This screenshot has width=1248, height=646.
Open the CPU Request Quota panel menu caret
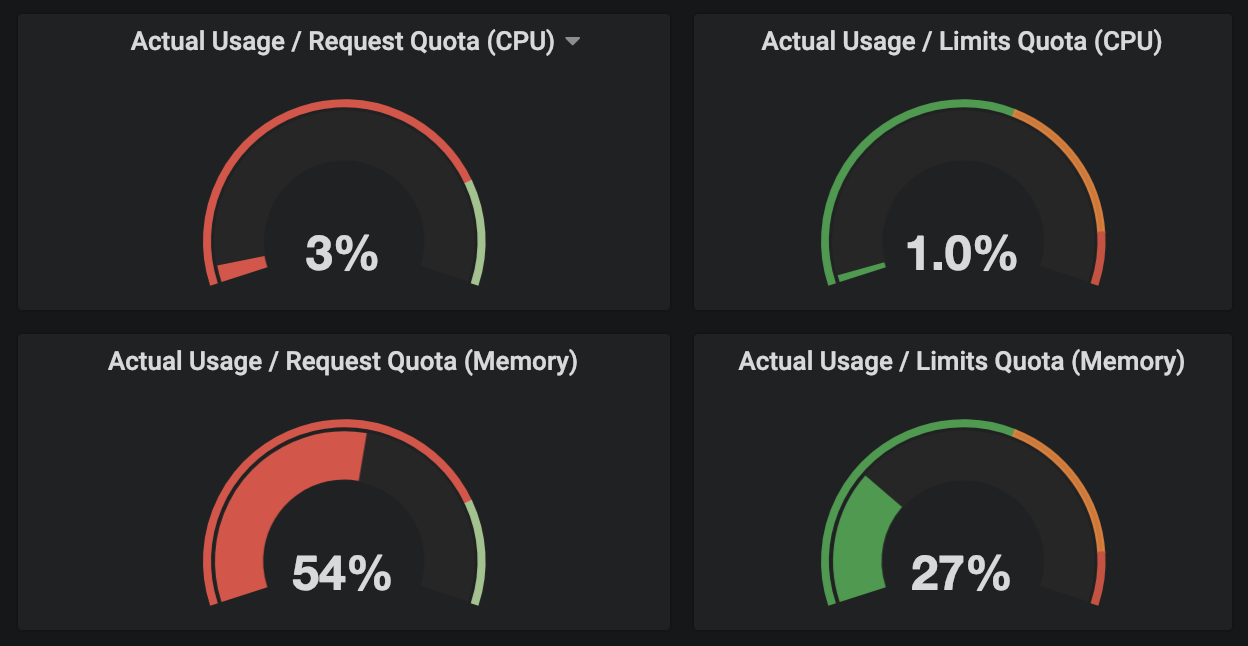573,42
